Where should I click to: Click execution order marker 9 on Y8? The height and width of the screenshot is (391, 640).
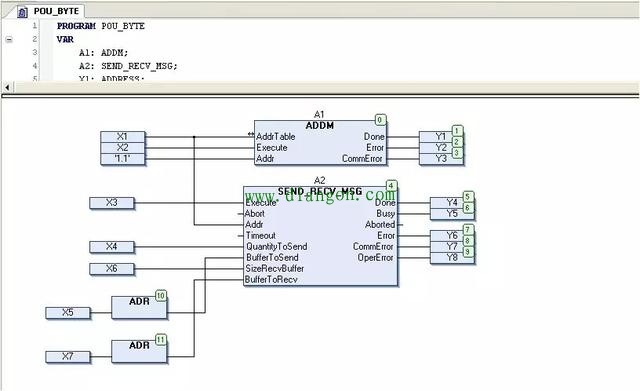pos(469,252)
